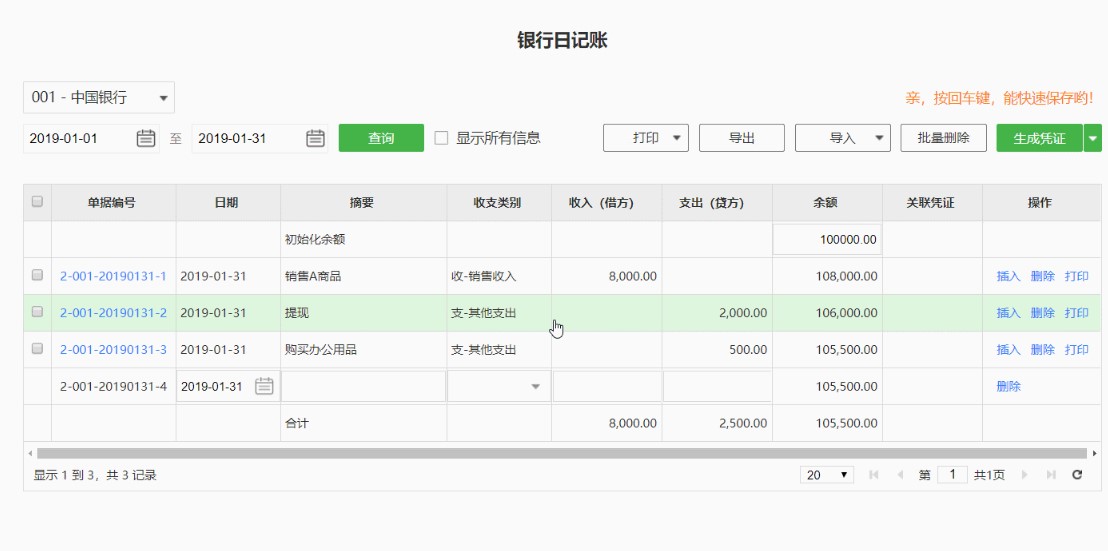Enable the 显示所有信息 checkbox

[441, 138]
